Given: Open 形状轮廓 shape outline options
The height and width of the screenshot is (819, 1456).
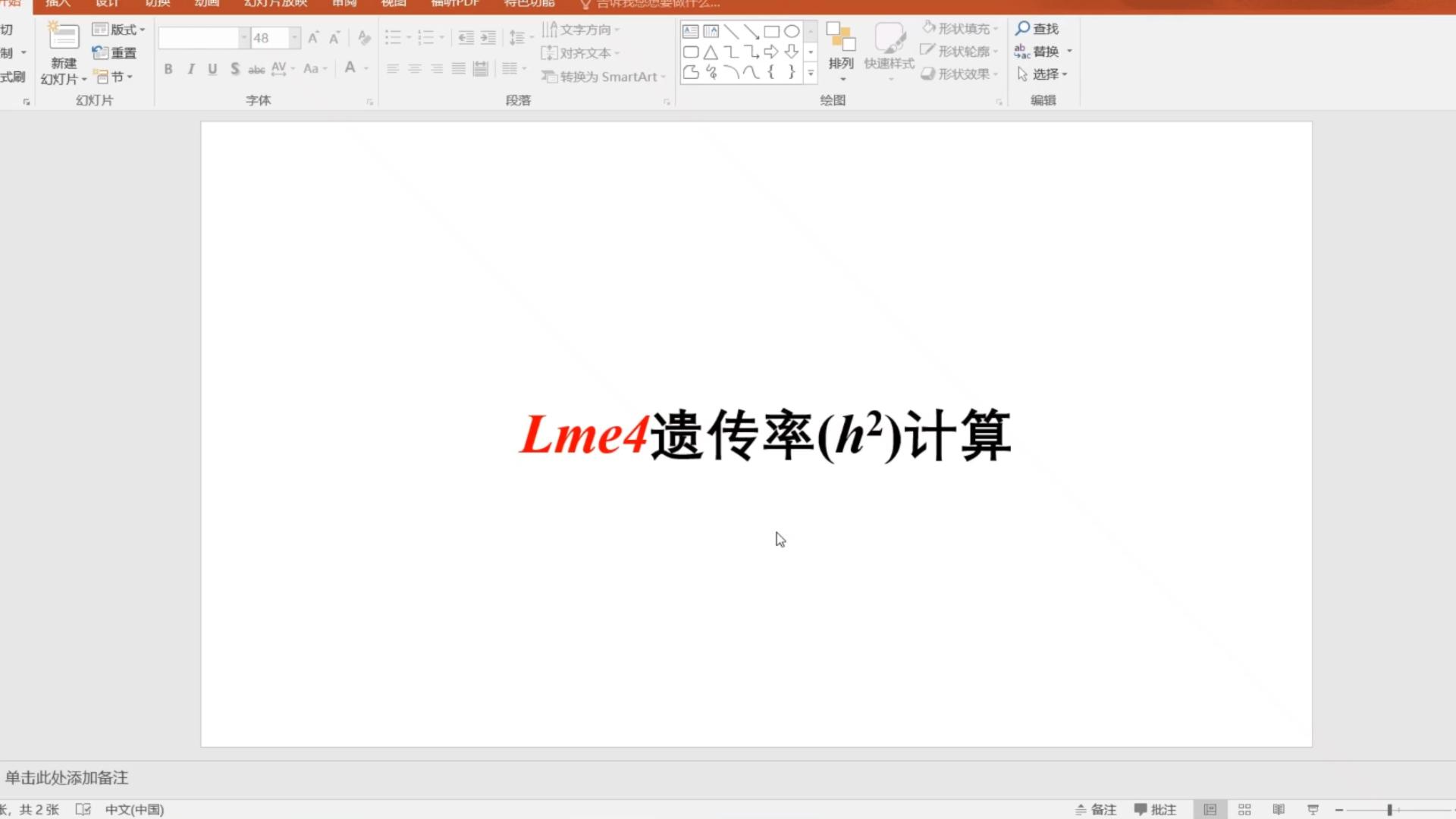Looking at the screenshot, I should 960,51.
